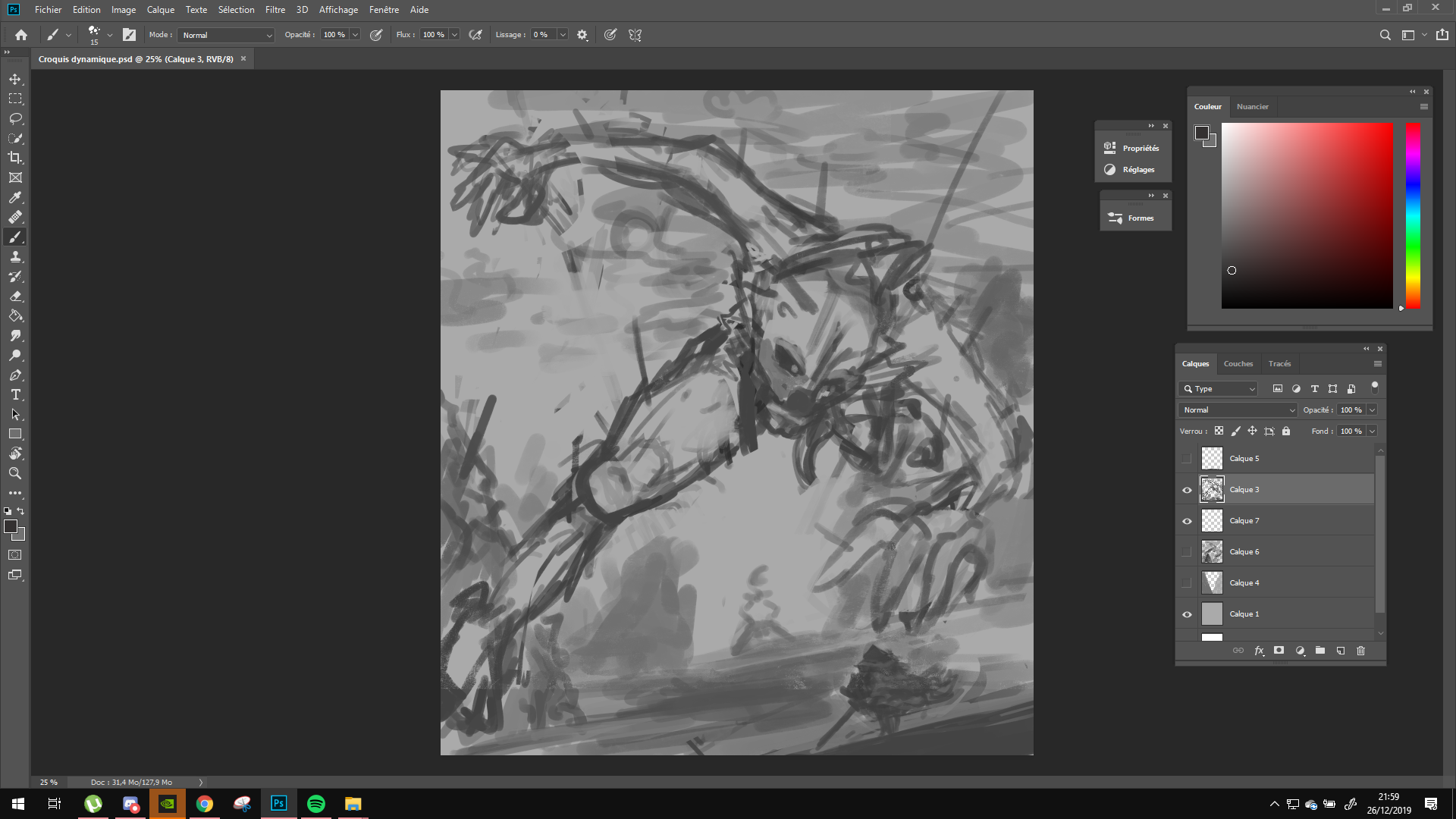Screen dimensions: 1456x819
Task: Open the brush Mode dropdown
Action: click(x=226, y=35)
